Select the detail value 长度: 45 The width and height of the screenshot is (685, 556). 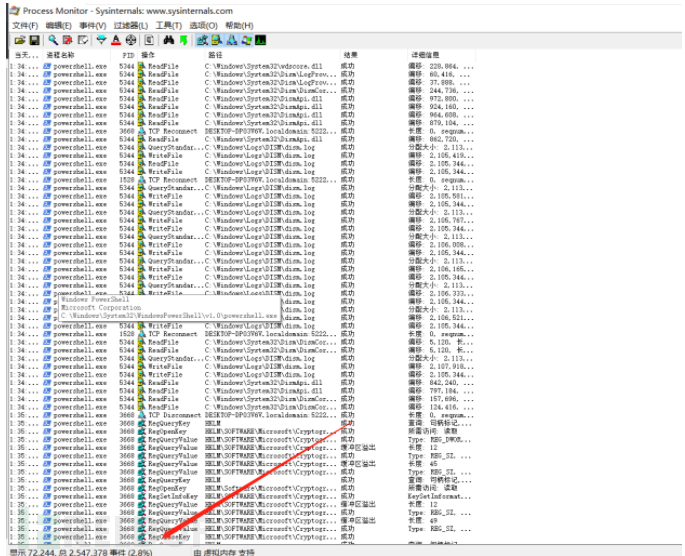[422, 464]
